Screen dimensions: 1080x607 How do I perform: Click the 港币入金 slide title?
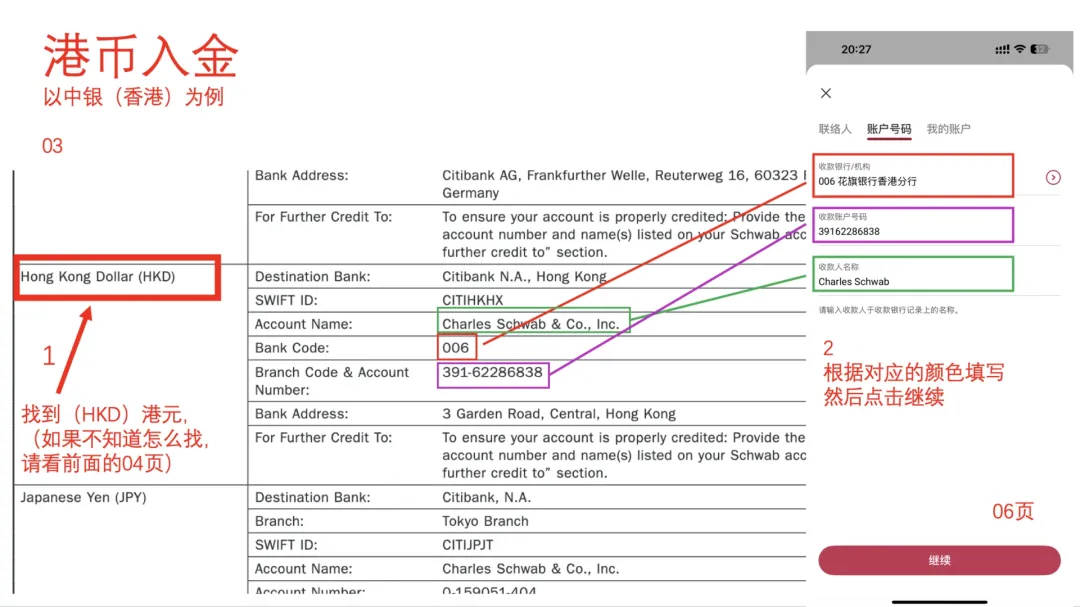tap(141, 55)
